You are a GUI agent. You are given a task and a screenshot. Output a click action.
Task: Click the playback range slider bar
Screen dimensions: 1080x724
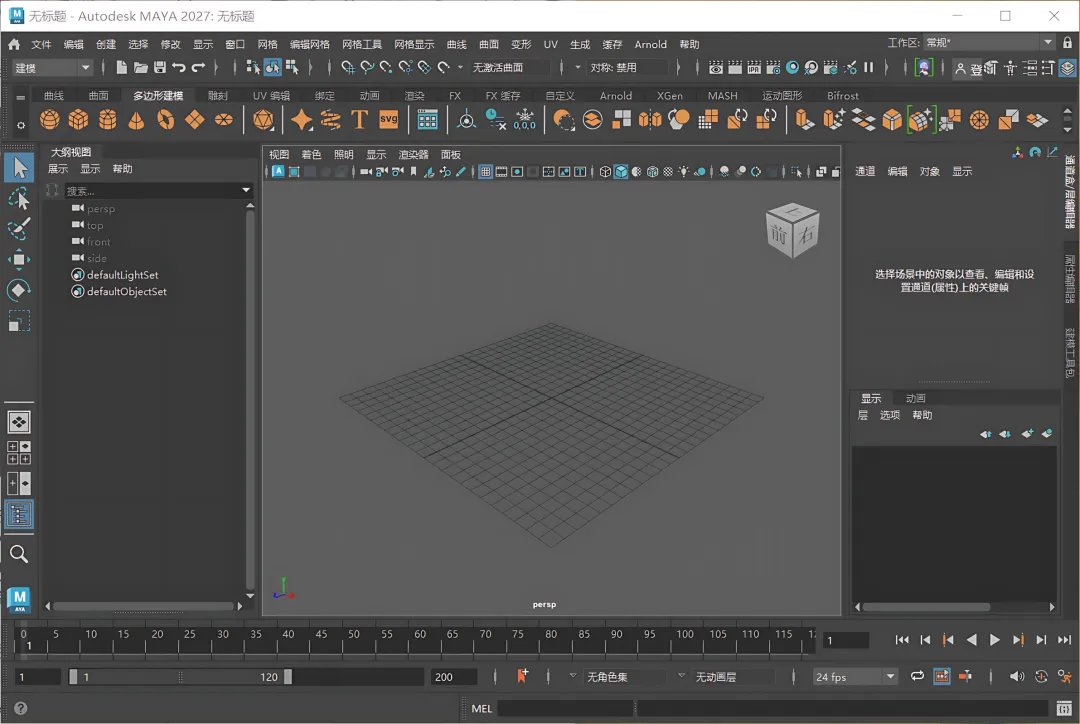pos(180,677)
